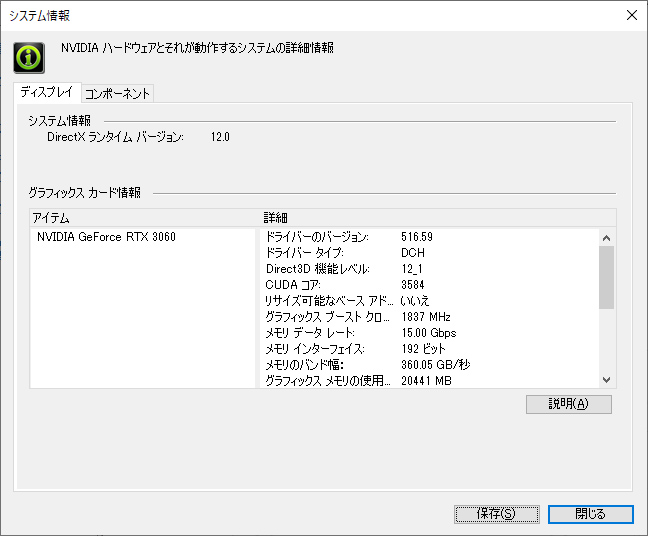Click the 12_1 feature level value
The width and height of the screenshot is (648, 536).
pyautogui.click(x=412, y=269)
